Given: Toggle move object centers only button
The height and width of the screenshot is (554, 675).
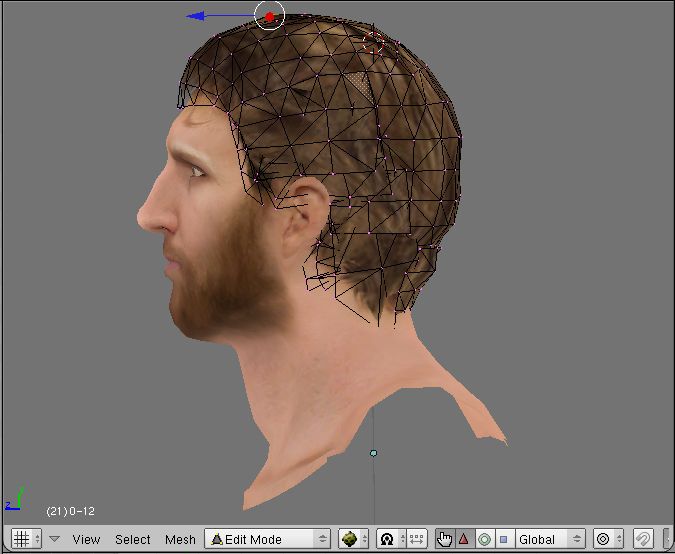Looking at the screenshot, I should [415, 539].
